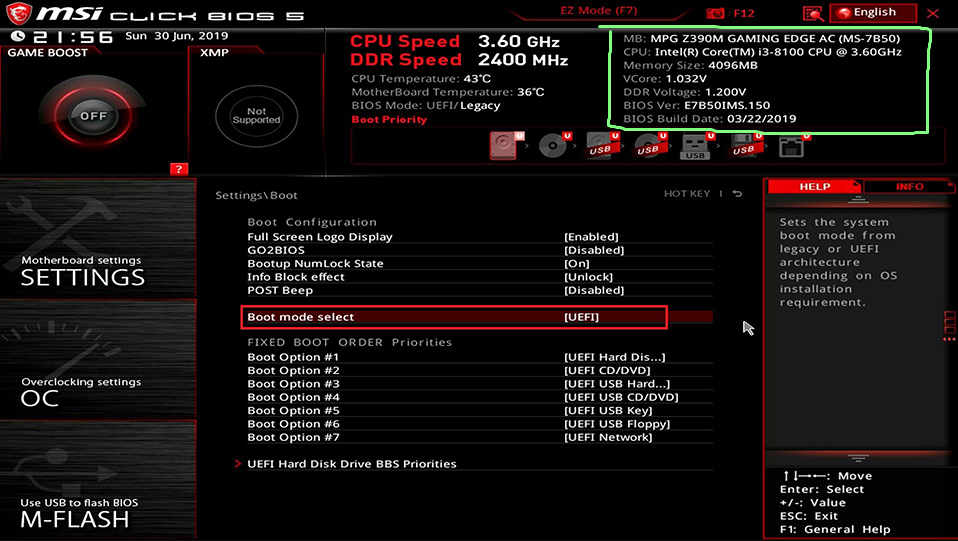The width and height of the screenshot is (958, 541).
Task: Click the MSI dragon shield logo
Action: point(18,13)
